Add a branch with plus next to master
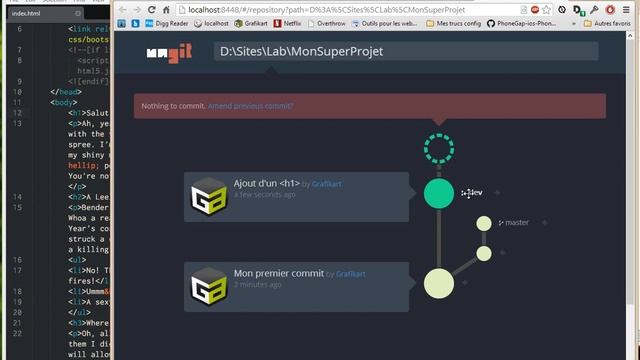Image resolution: width=640 pixels, height=360 pixels. click(x=544, y=222)
